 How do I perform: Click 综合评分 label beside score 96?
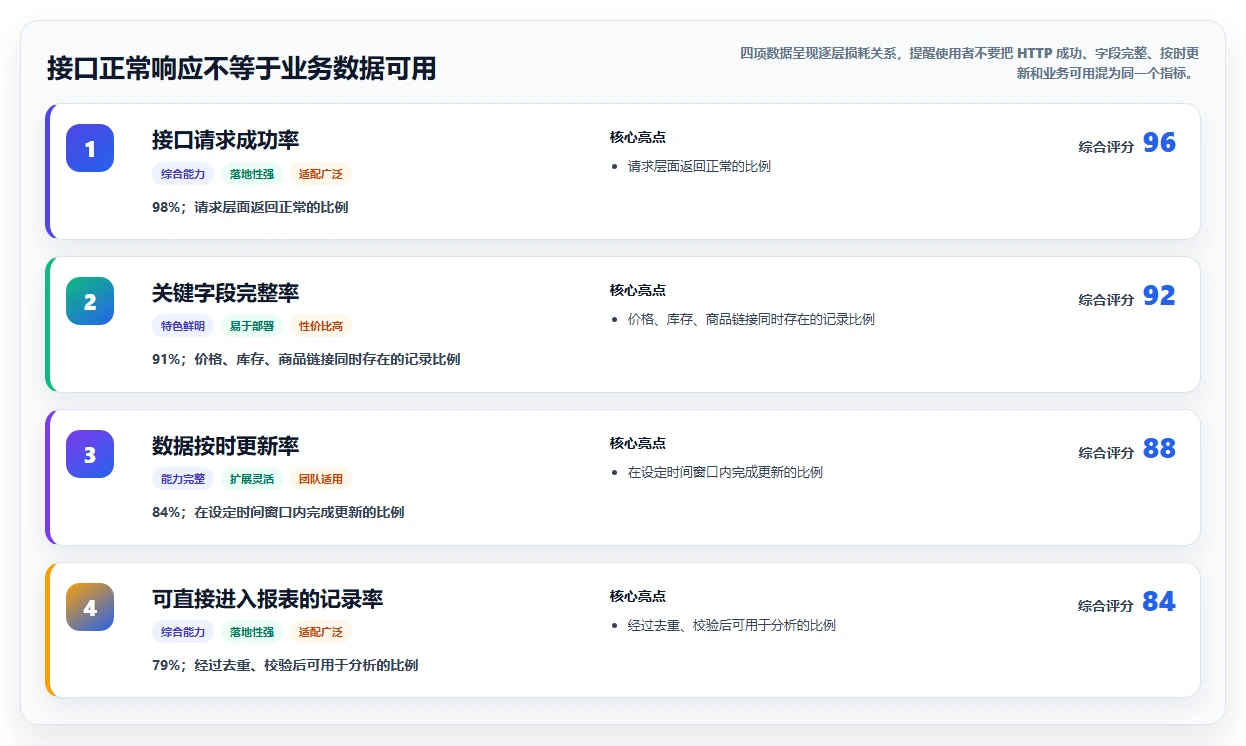tap(1106, 146)
